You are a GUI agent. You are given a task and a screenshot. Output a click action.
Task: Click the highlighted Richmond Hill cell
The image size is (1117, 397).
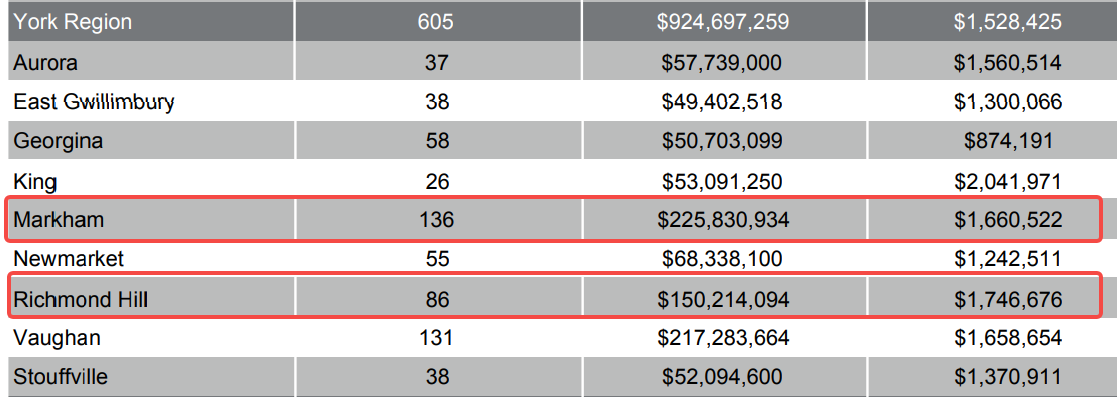150,299
